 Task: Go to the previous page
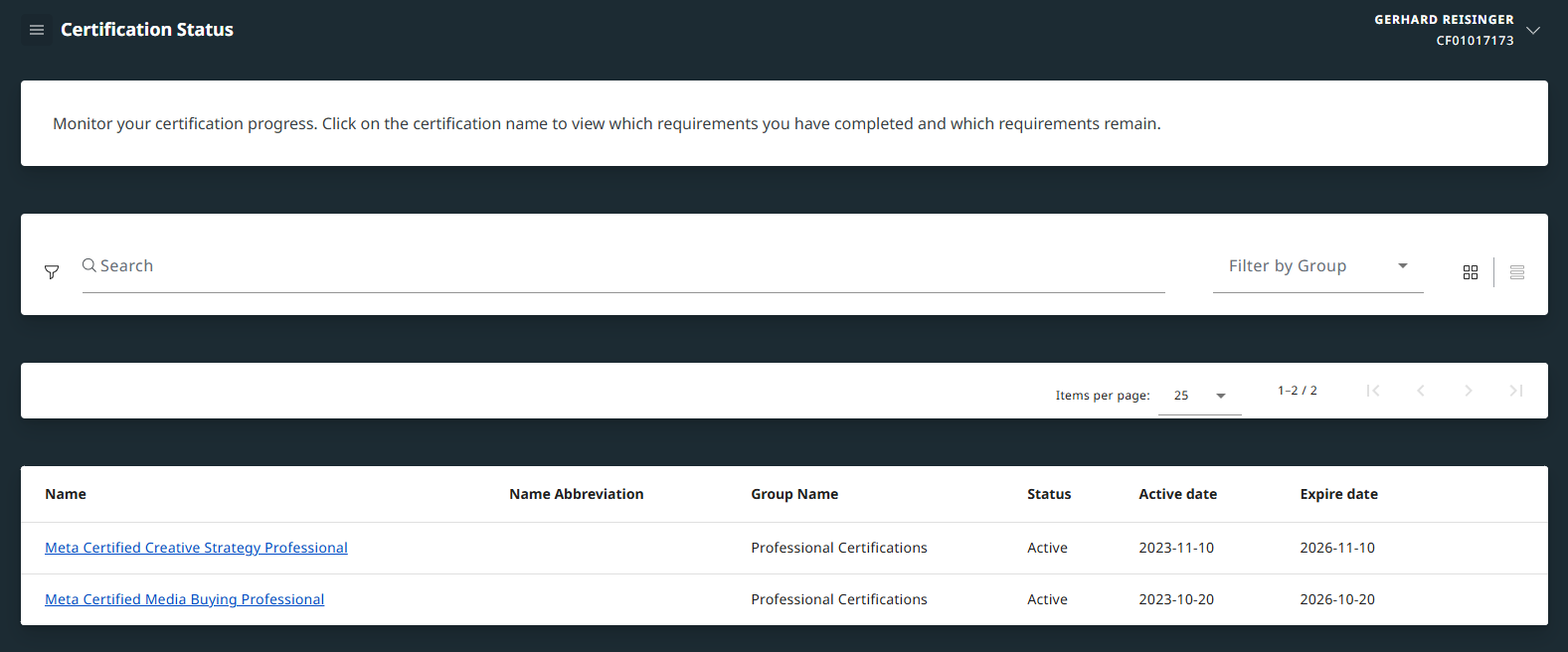1421,391
